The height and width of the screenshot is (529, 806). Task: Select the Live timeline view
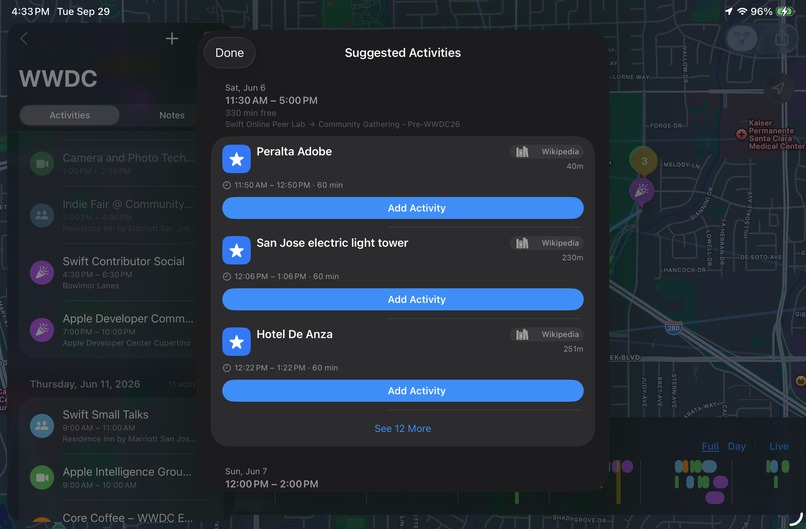(779, 446)
